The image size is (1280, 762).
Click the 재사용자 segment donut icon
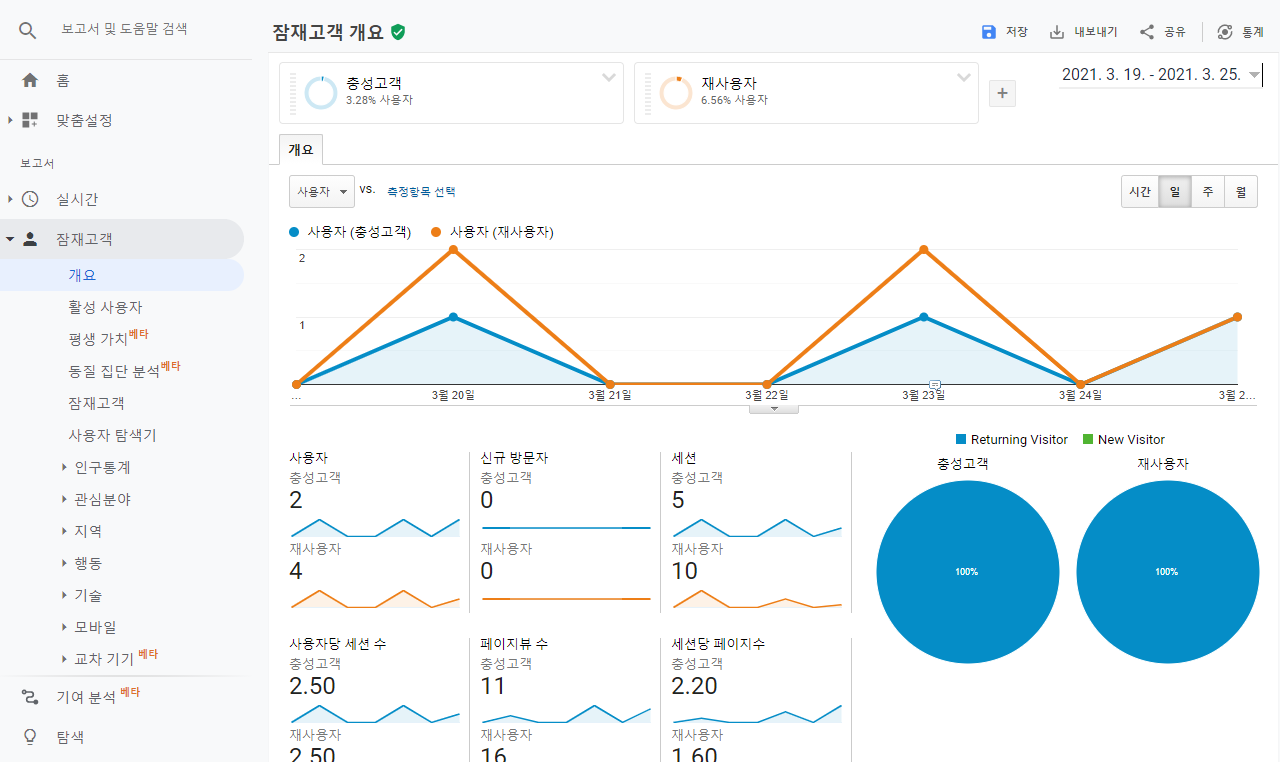point(676,92)
